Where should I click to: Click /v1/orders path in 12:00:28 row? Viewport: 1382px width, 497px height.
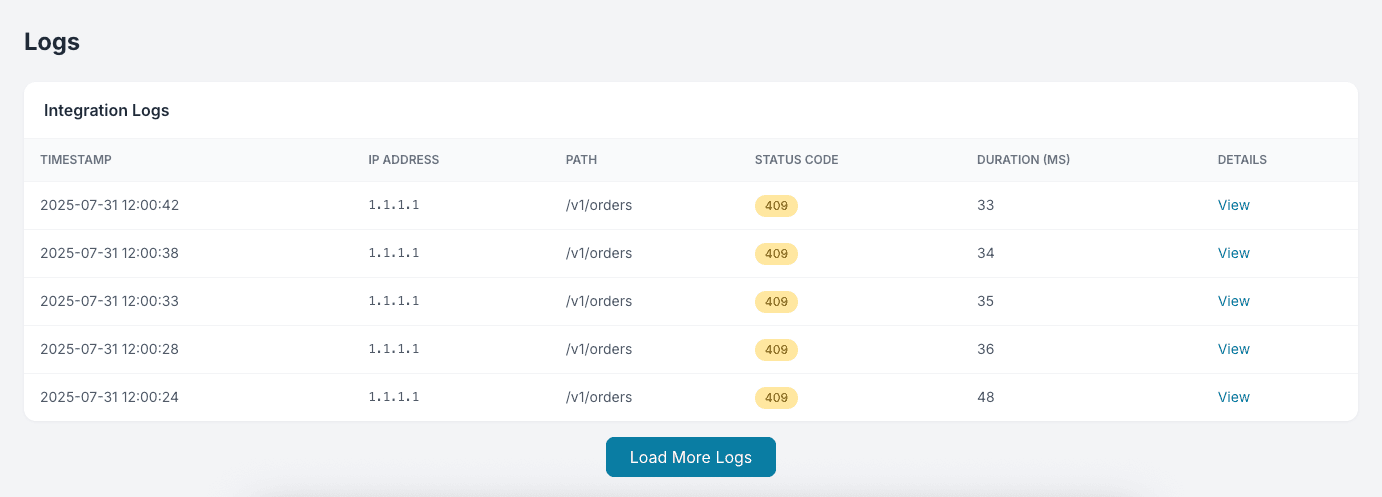599,349
